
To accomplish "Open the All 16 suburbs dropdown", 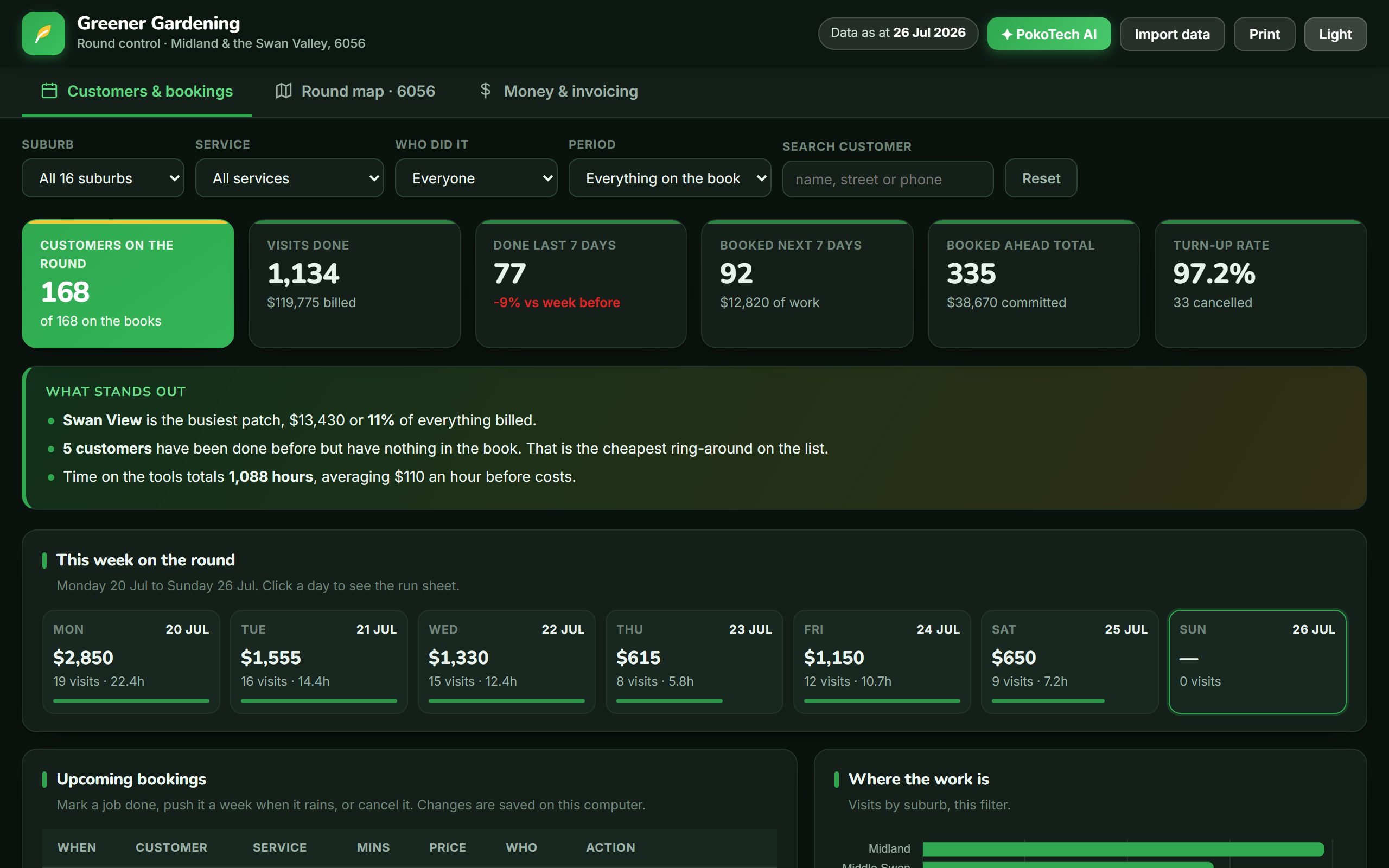I will (103, 178).
